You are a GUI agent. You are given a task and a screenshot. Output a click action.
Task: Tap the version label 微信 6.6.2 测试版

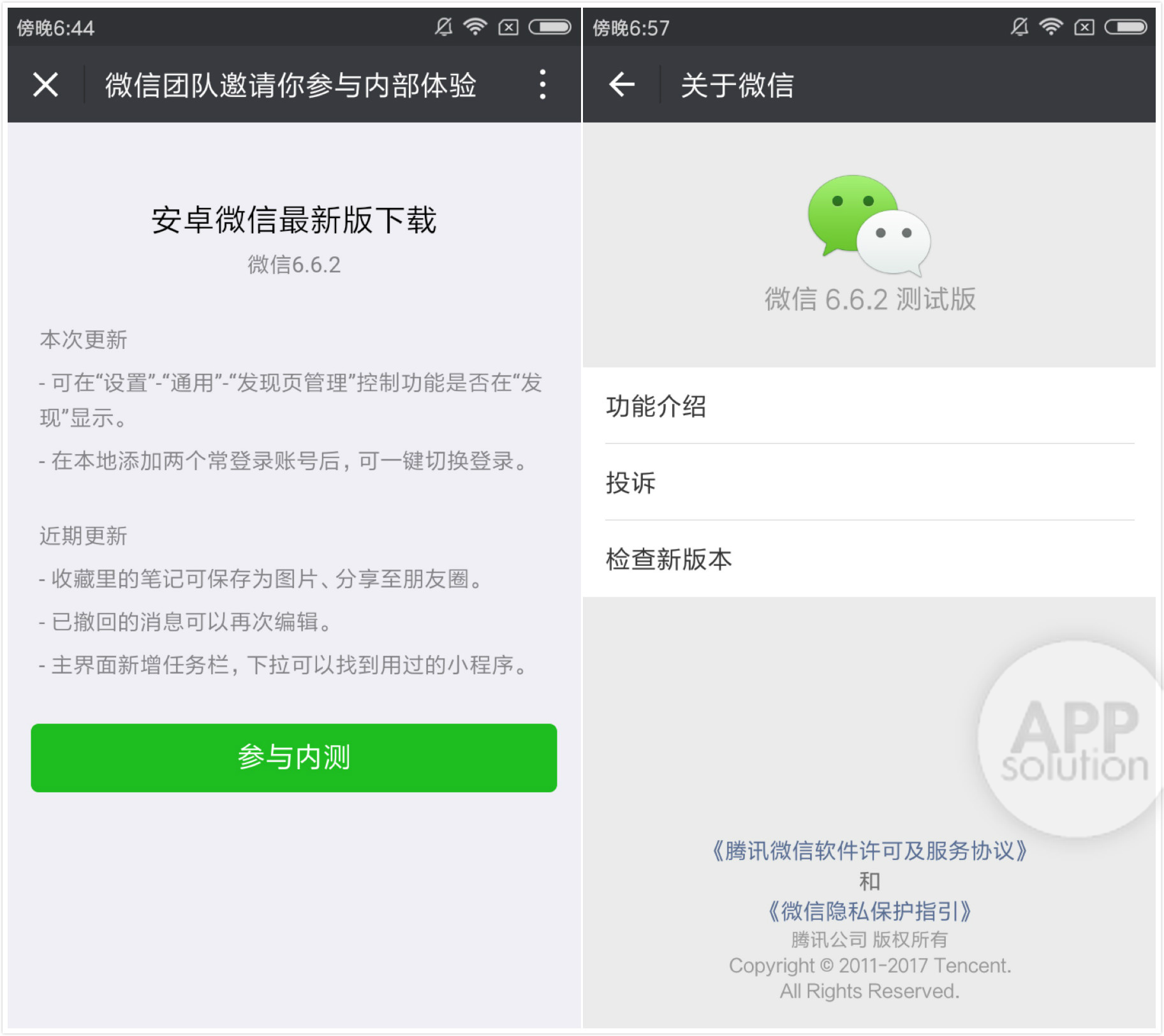pyautogui.click(x=870, y=298)
